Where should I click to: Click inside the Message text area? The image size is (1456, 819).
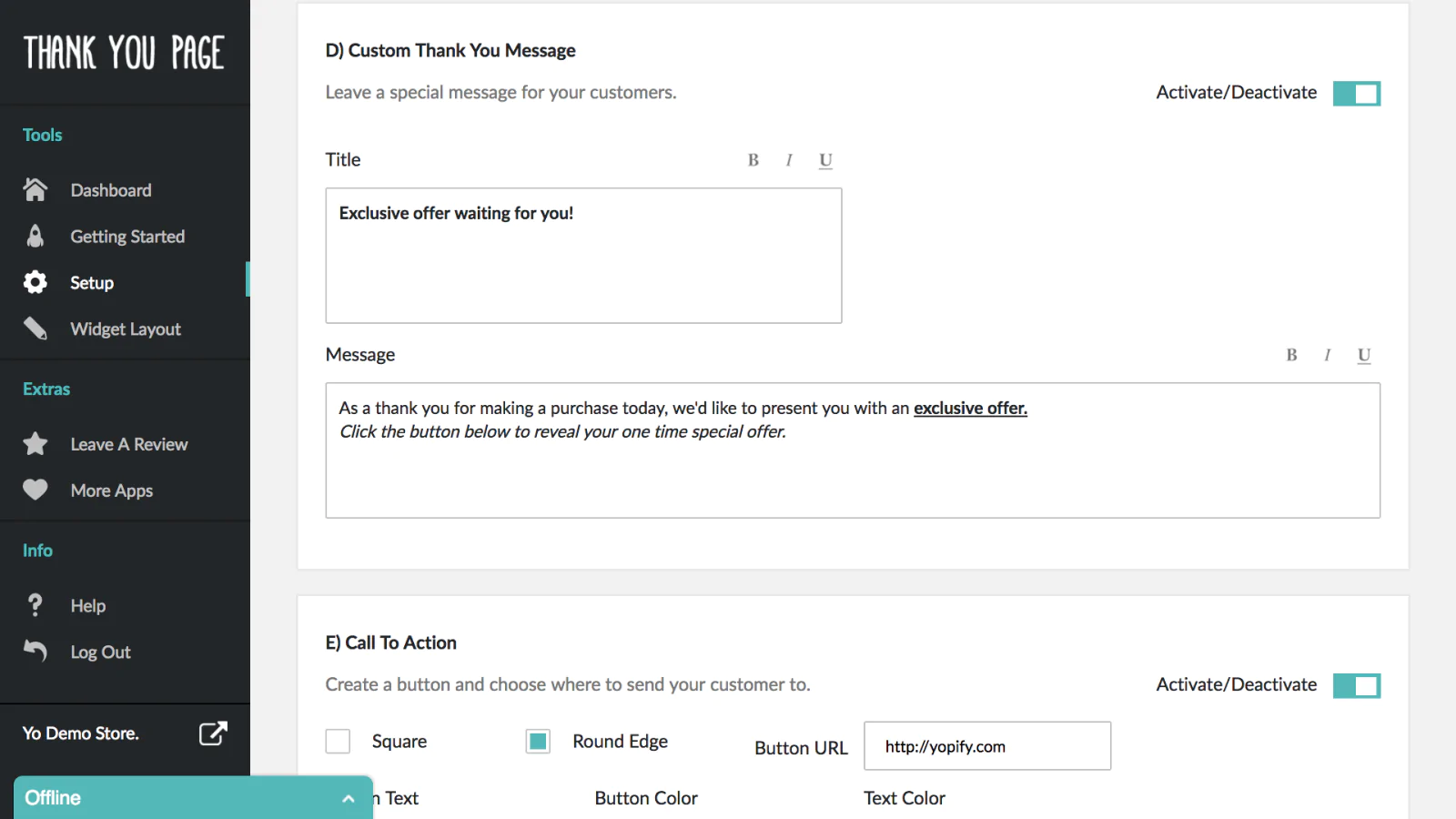853,450
